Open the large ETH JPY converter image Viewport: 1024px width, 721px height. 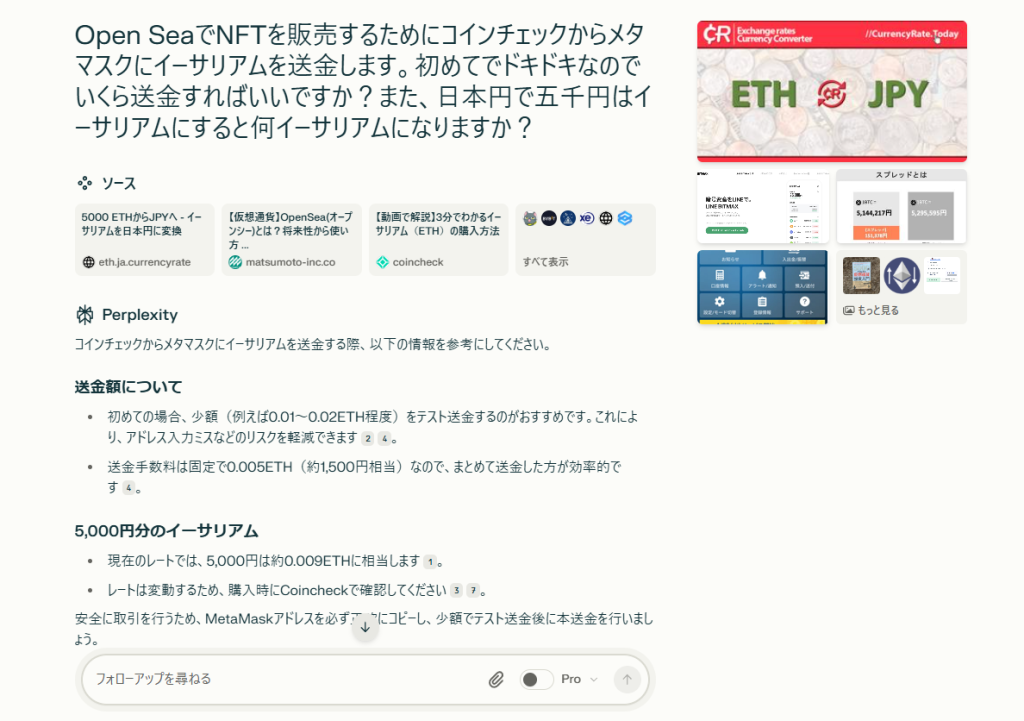tap(831, 91)
